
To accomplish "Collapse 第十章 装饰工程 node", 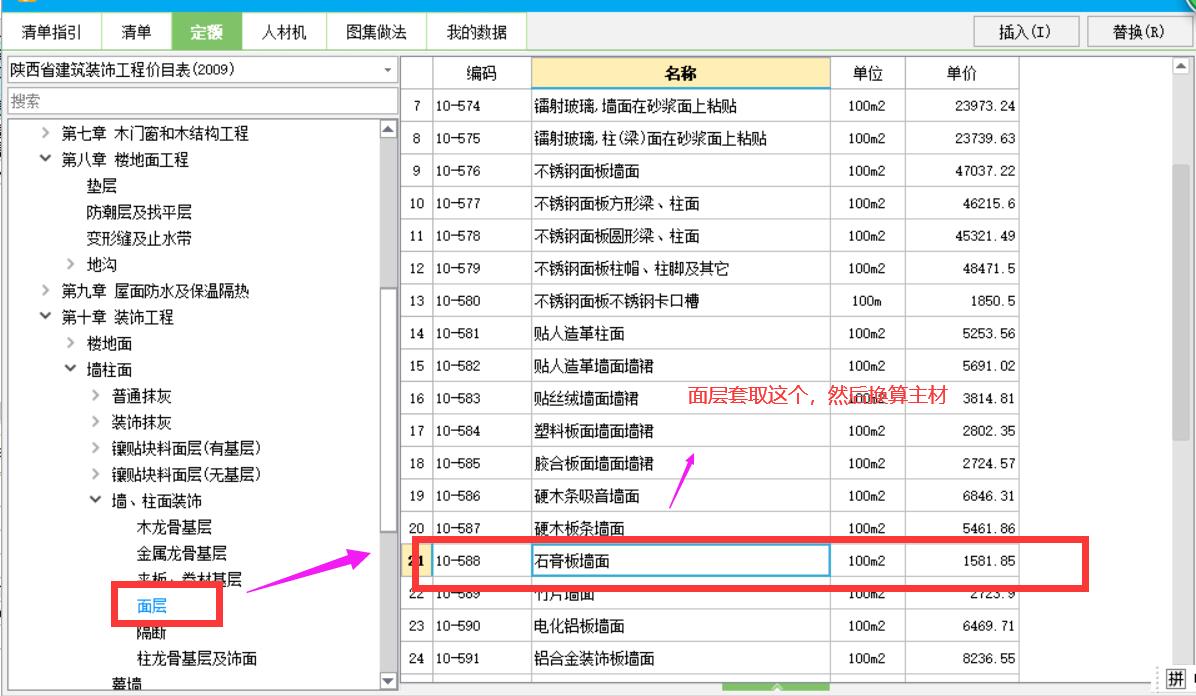I will (45, 316).
